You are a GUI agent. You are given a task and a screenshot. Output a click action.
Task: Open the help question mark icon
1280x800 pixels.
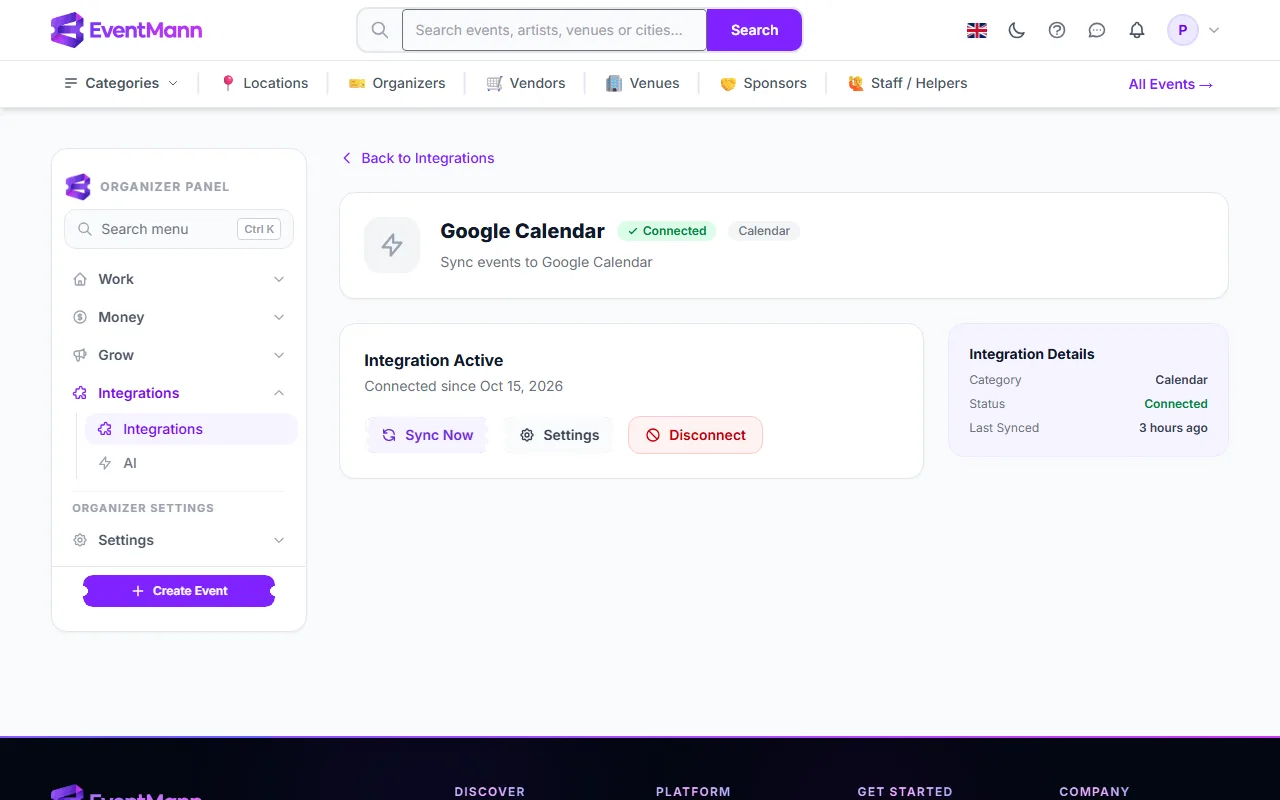1057,30
